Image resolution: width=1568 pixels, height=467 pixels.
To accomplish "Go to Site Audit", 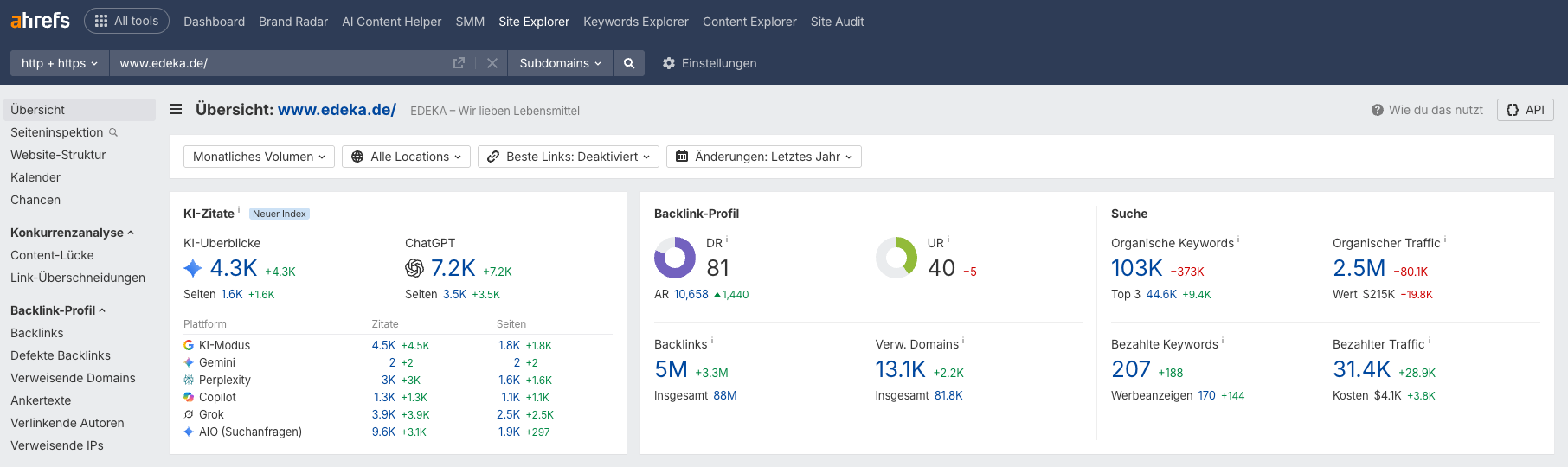I will [837, 22].
